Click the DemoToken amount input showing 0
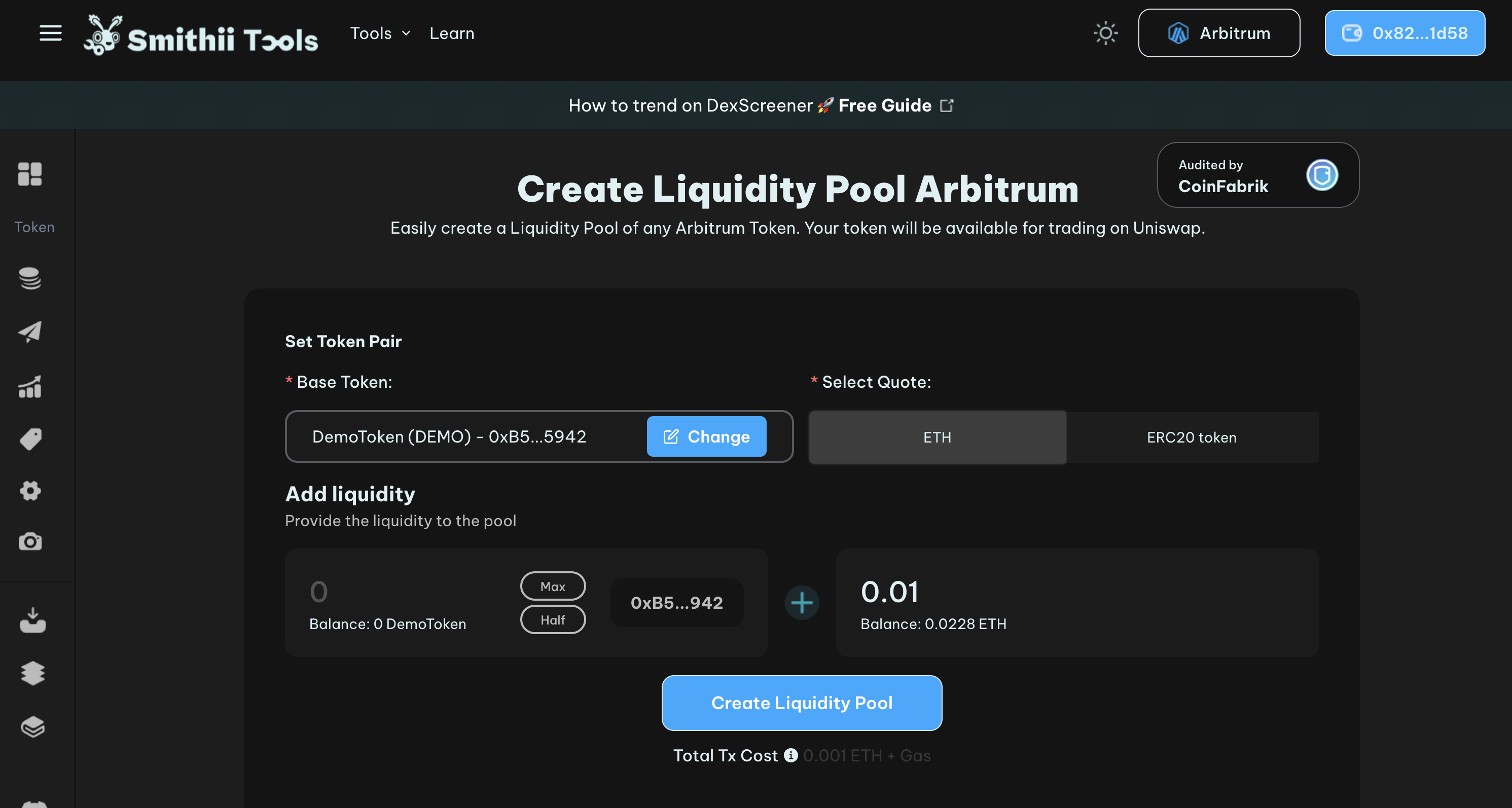 coord(406,592)
